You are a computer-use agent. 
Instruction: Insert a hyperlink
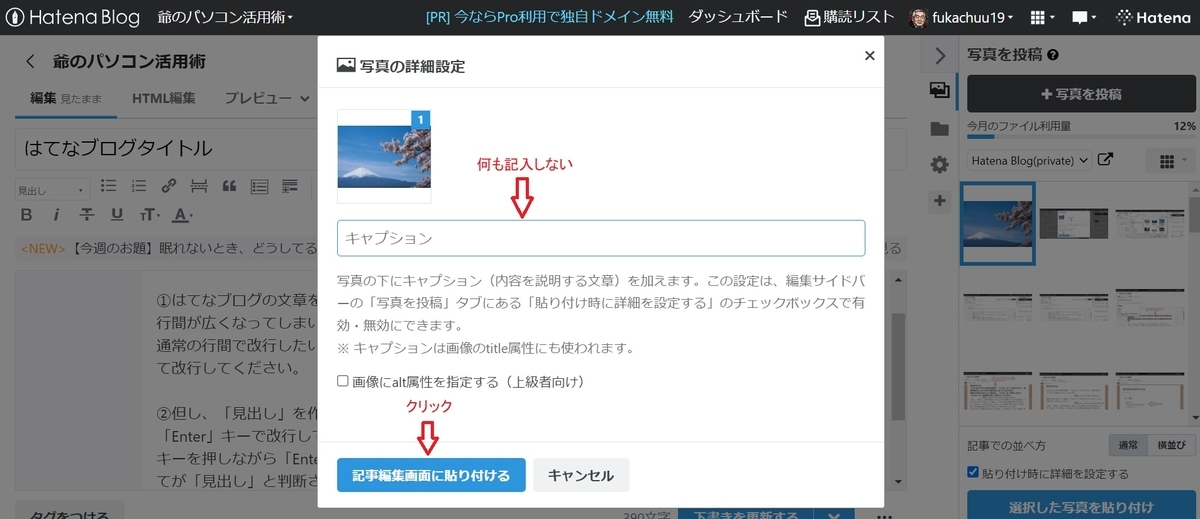(169, 186)
